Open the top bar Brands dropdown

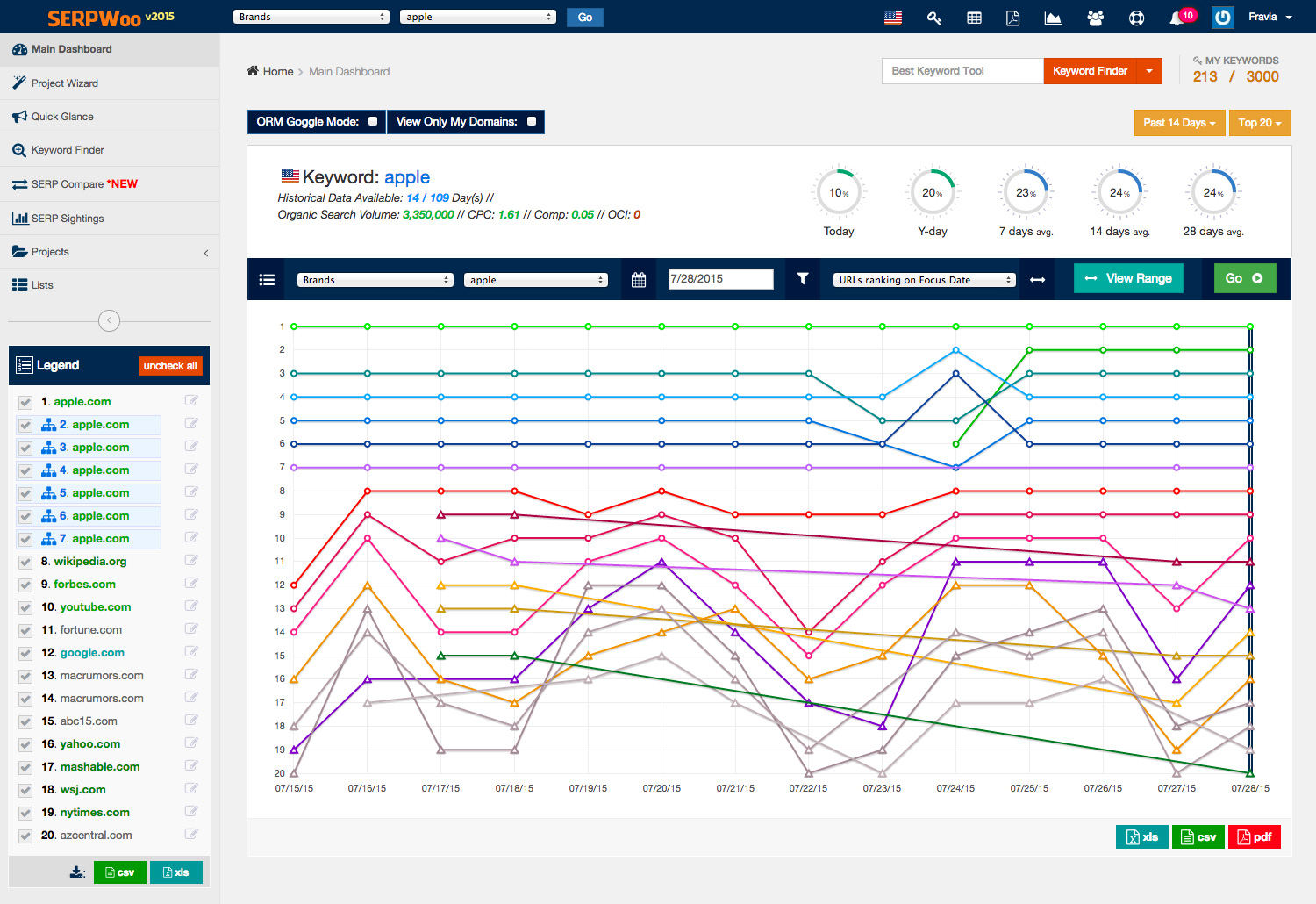click(311, 17)
